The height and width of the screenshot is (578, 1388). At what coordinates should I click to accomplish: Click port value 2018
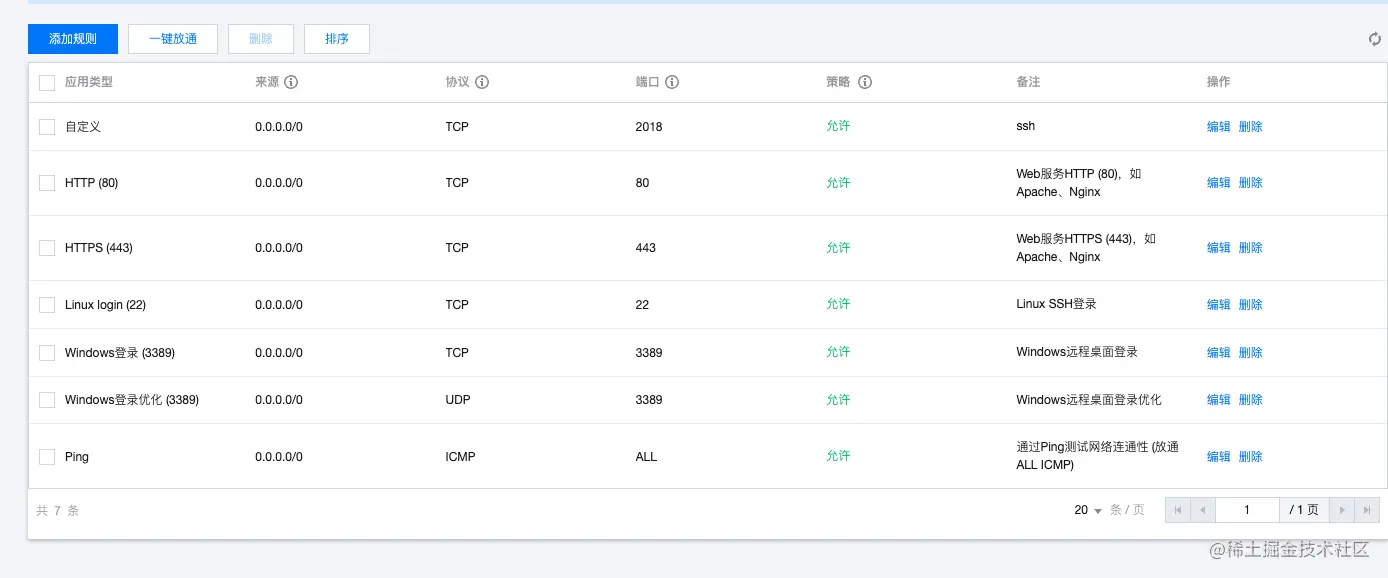(x=649, y=127)
